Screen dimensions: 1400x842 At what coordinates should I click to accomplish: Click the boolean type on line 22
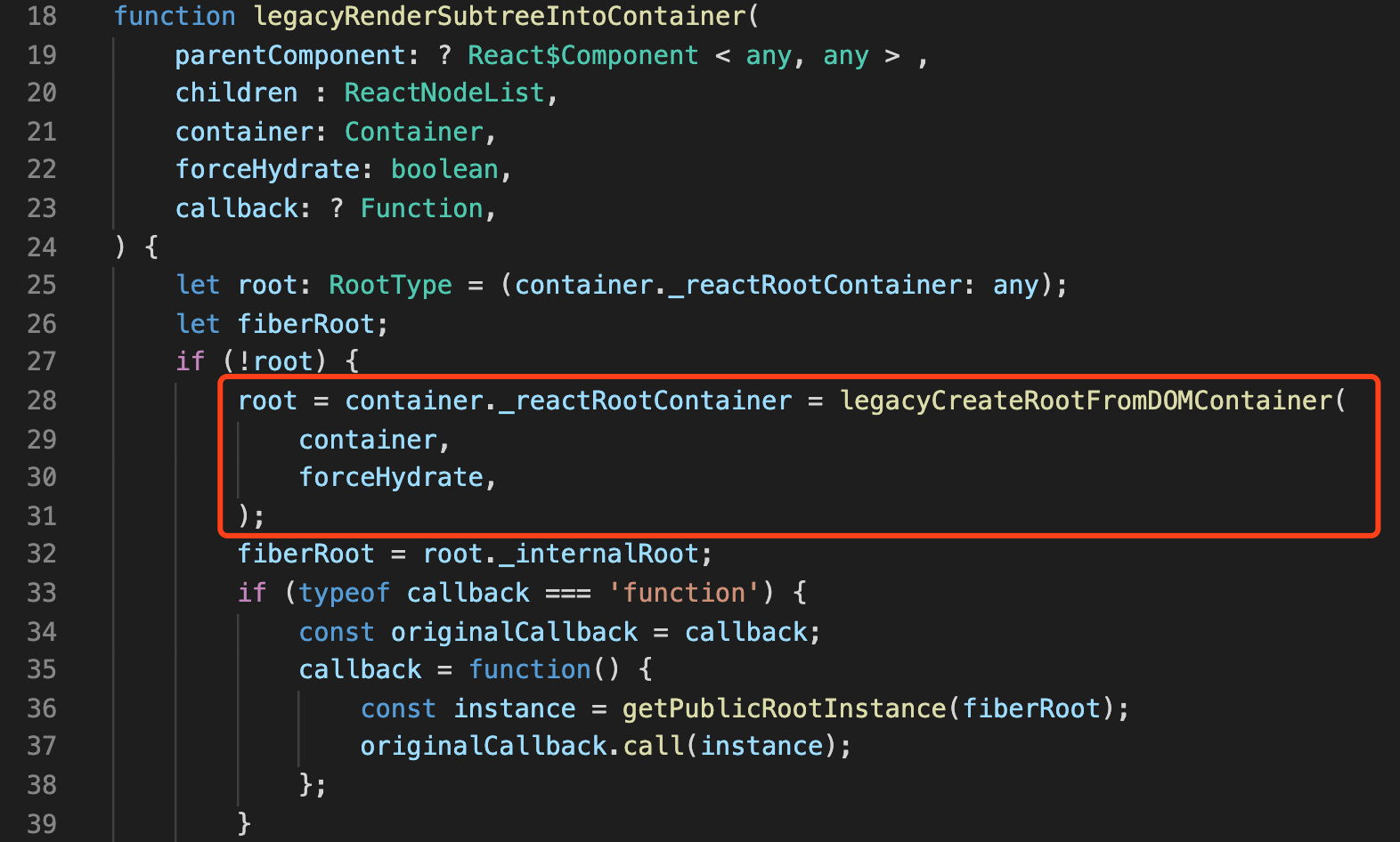pos(444,169)
